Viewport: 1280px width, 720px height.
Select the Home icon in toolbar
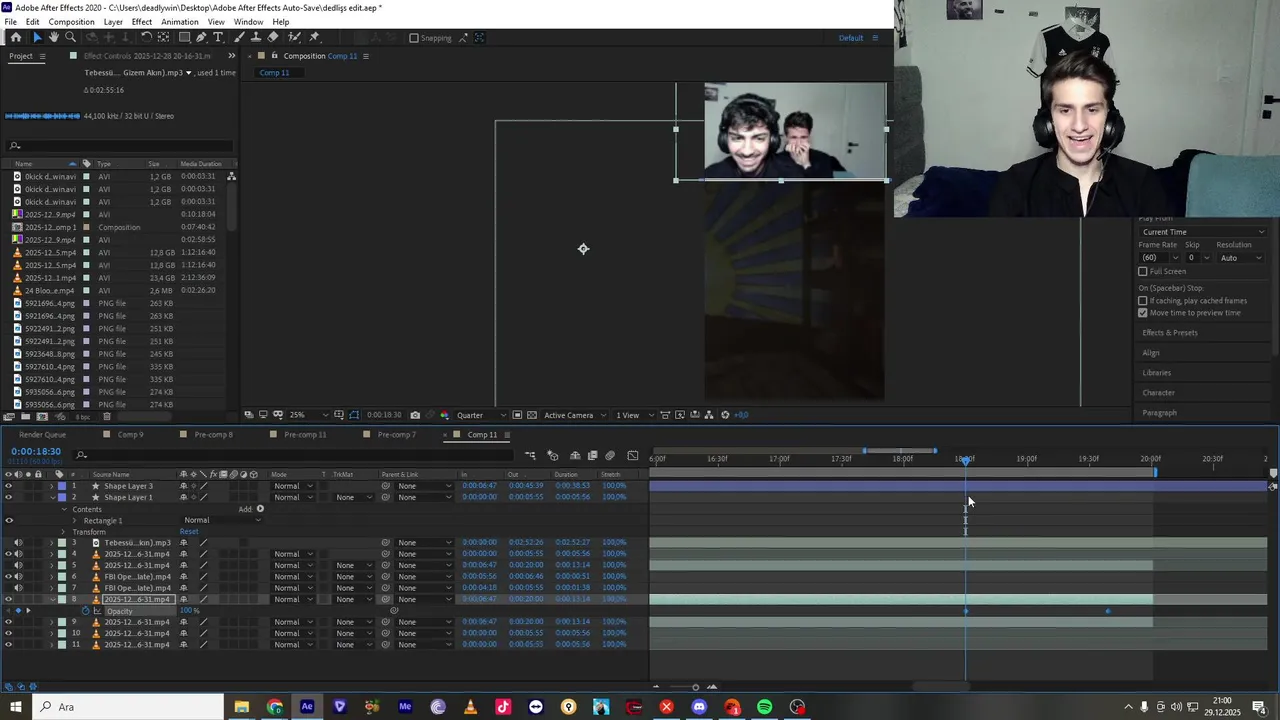(x=16, y=37)
